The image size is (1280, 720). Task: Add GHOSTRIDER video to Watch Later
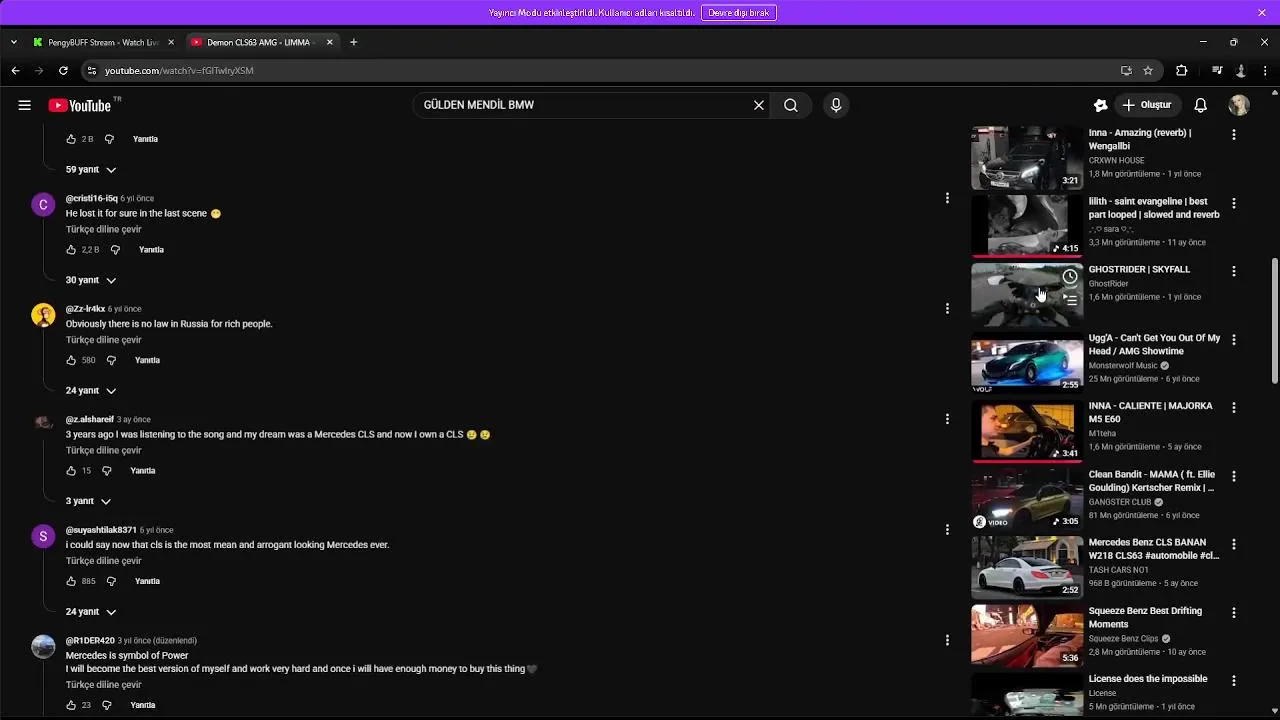(1070, 277)
